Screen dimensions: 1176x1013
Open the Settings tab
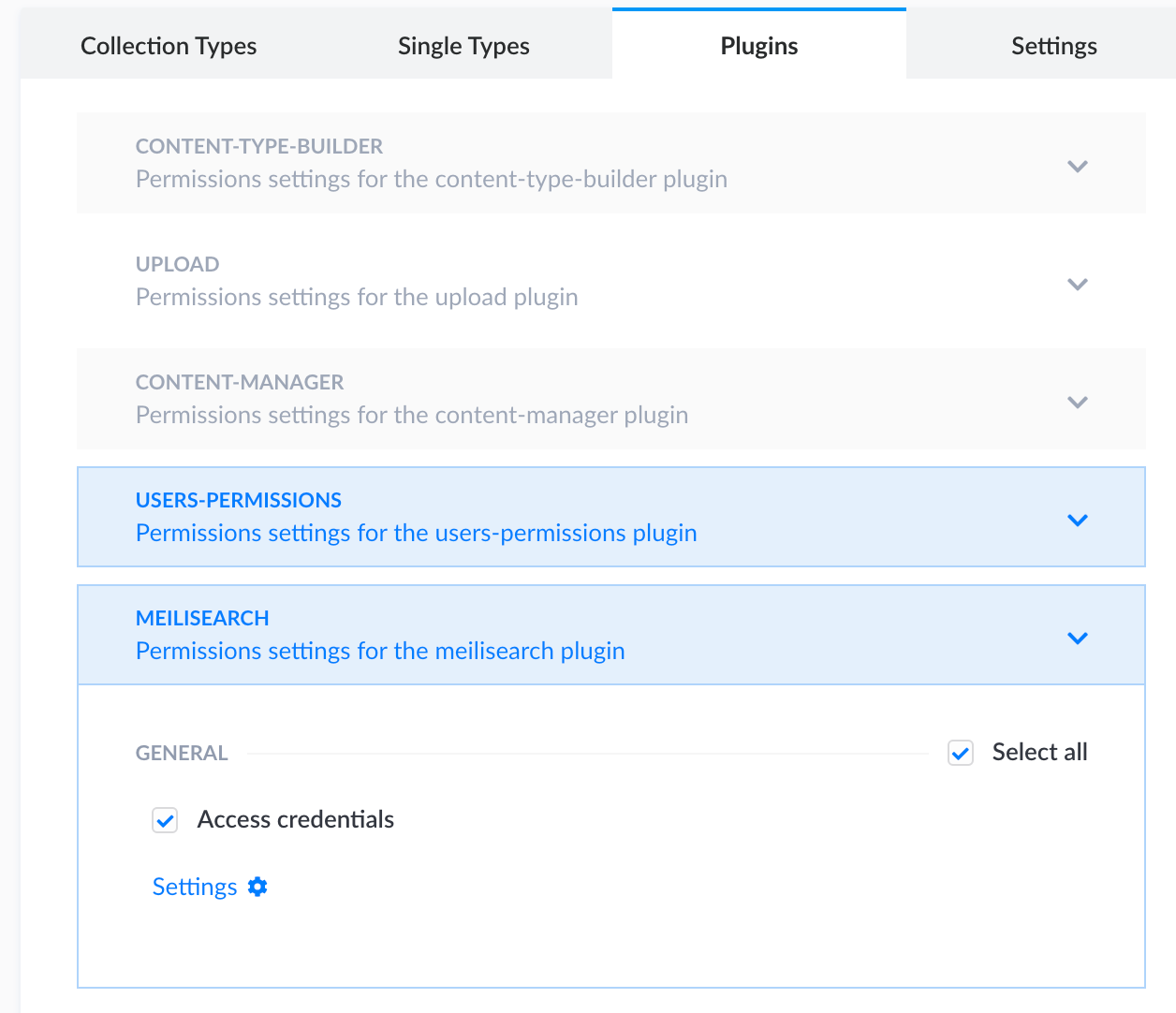[1053, 45]
